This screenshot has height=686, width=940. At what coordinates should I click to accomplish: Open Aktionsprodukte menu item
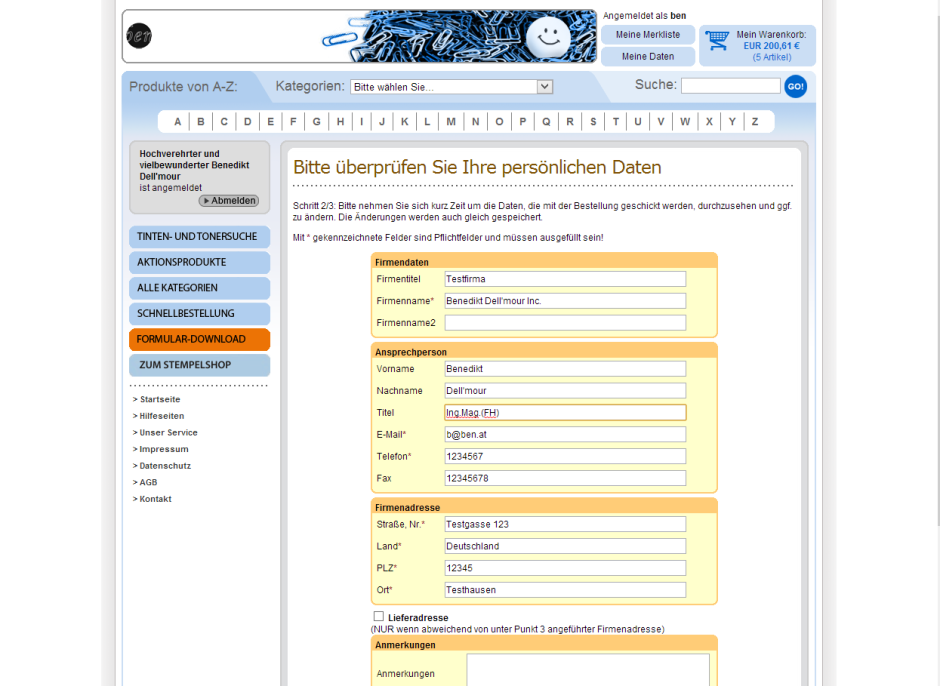pyautogui.click(x=200, y=263)
